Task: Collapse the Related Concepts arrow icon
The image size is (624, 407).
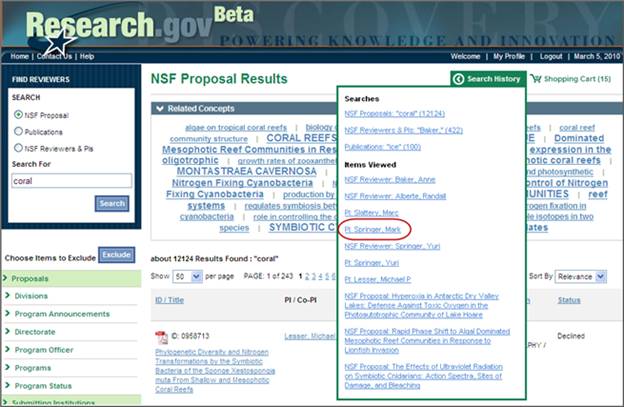Action: 159,108
